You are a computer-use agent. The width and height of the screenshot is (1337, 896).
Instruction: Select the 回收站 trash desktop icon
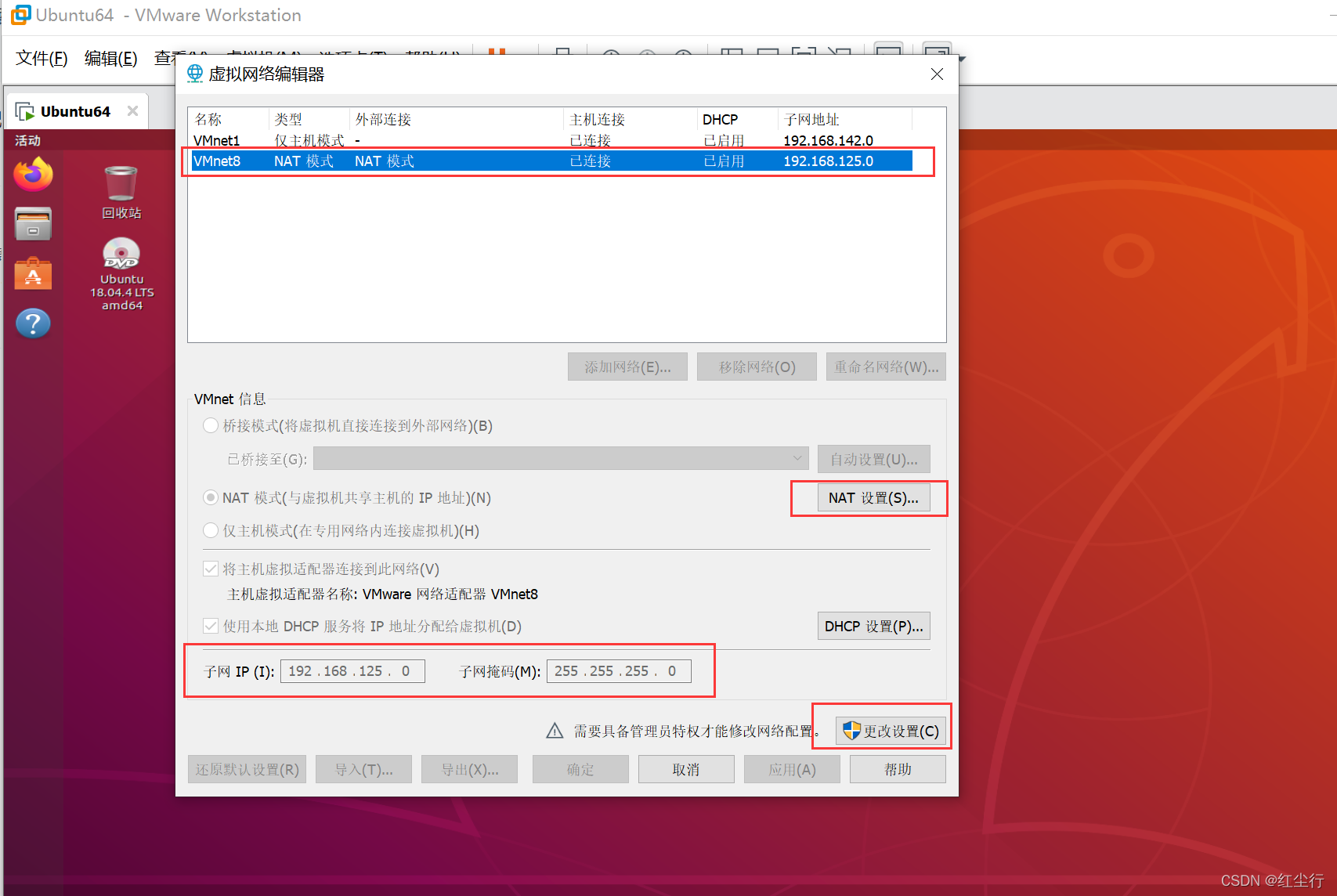click(x=121, y=192)
